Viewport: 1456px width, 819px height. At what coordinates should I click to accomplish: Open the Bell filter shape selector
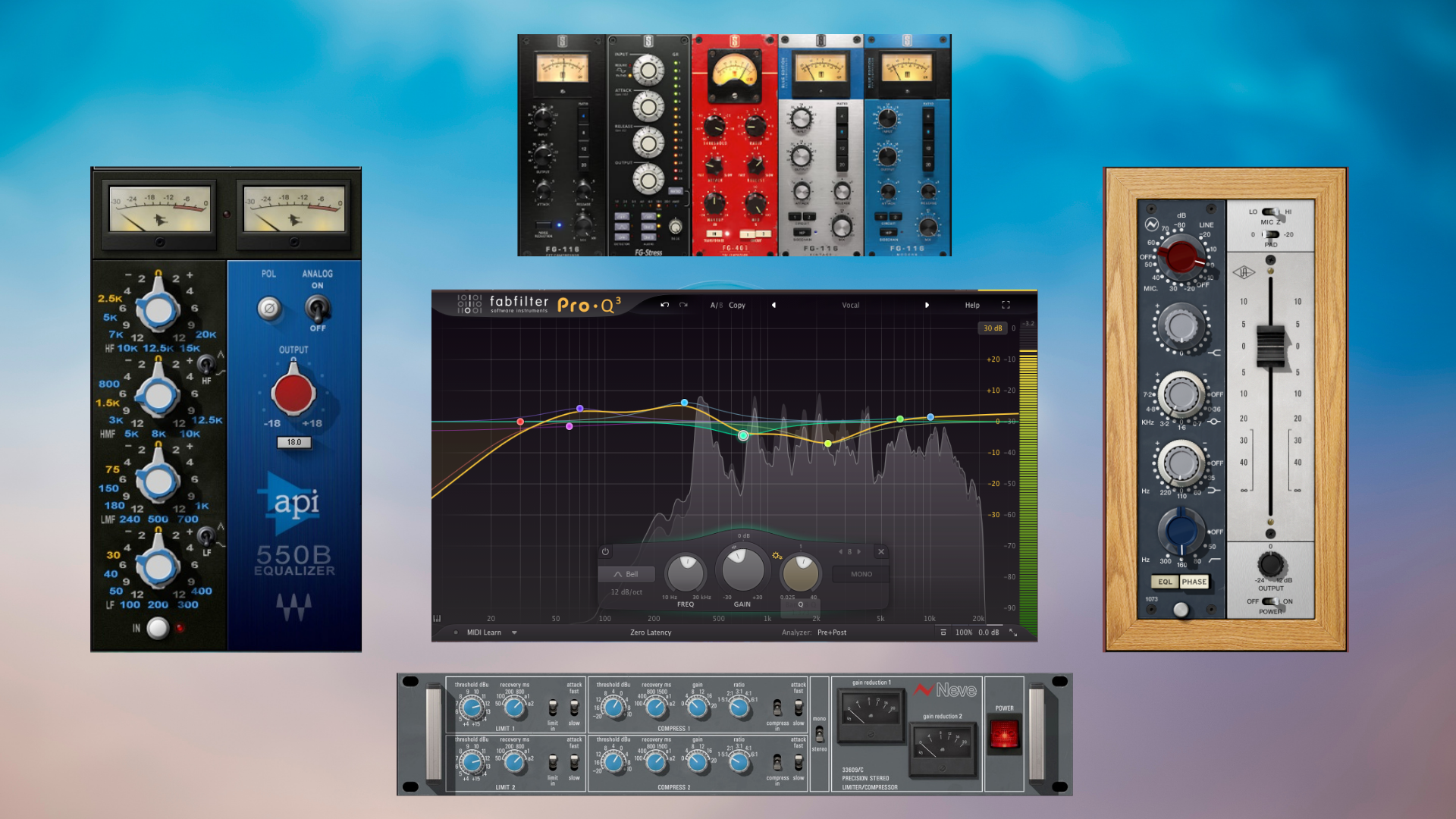(x=626, y=574)
